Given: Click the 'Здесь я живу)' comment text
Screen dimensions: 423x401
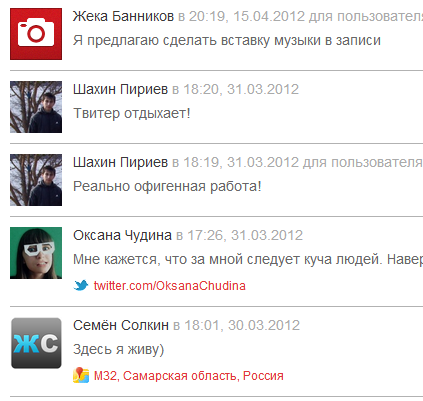Looking at the screenshot, I should (118, 349).
